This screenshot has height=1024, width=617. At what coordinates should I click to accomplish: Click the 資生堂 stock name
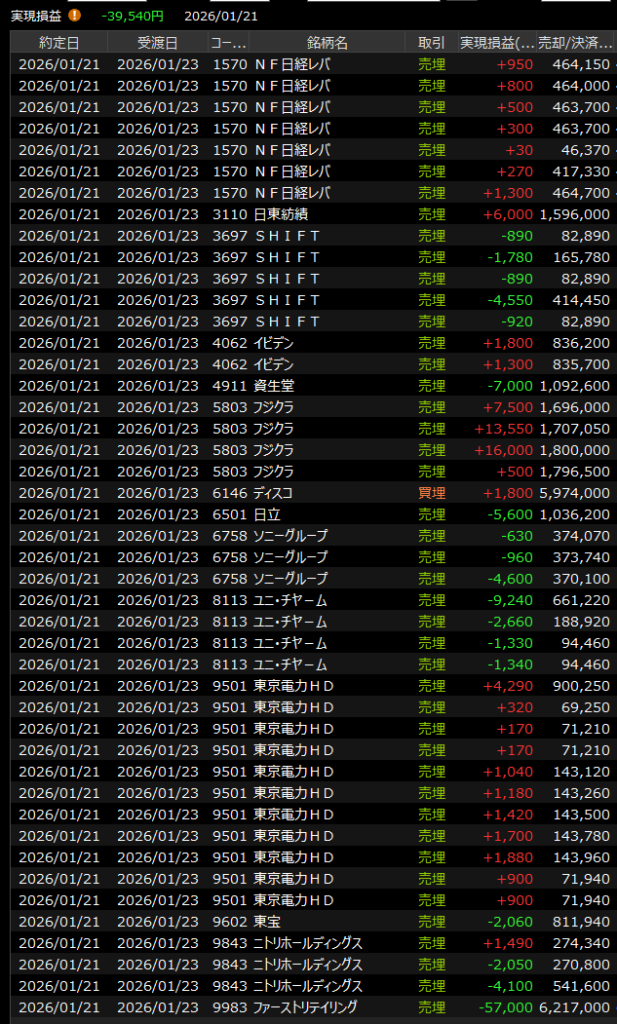pyautogui.click(x=273, y=385)
